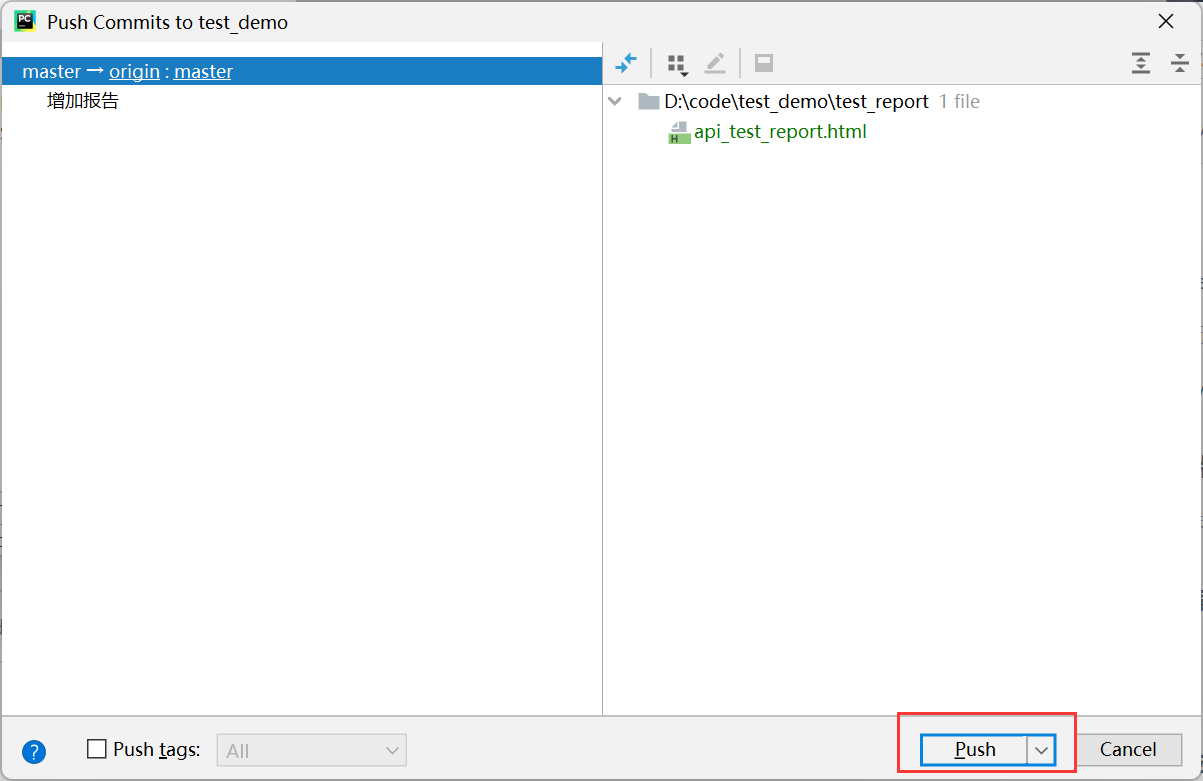Open the dropdown arrow next to Push
The width and height of the screenshot is (1203, 781).
pyautogui.click(x=1041, y=750)
